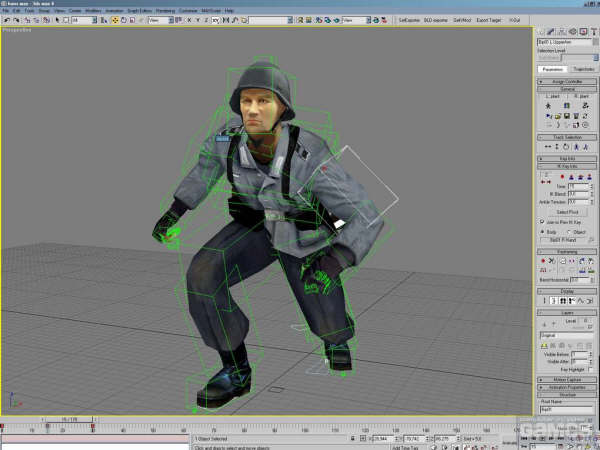Select Symmetrical tracks blue figure icon
Image resolution: width=600 pixels, height=450 pixels.
pos(576,147)
